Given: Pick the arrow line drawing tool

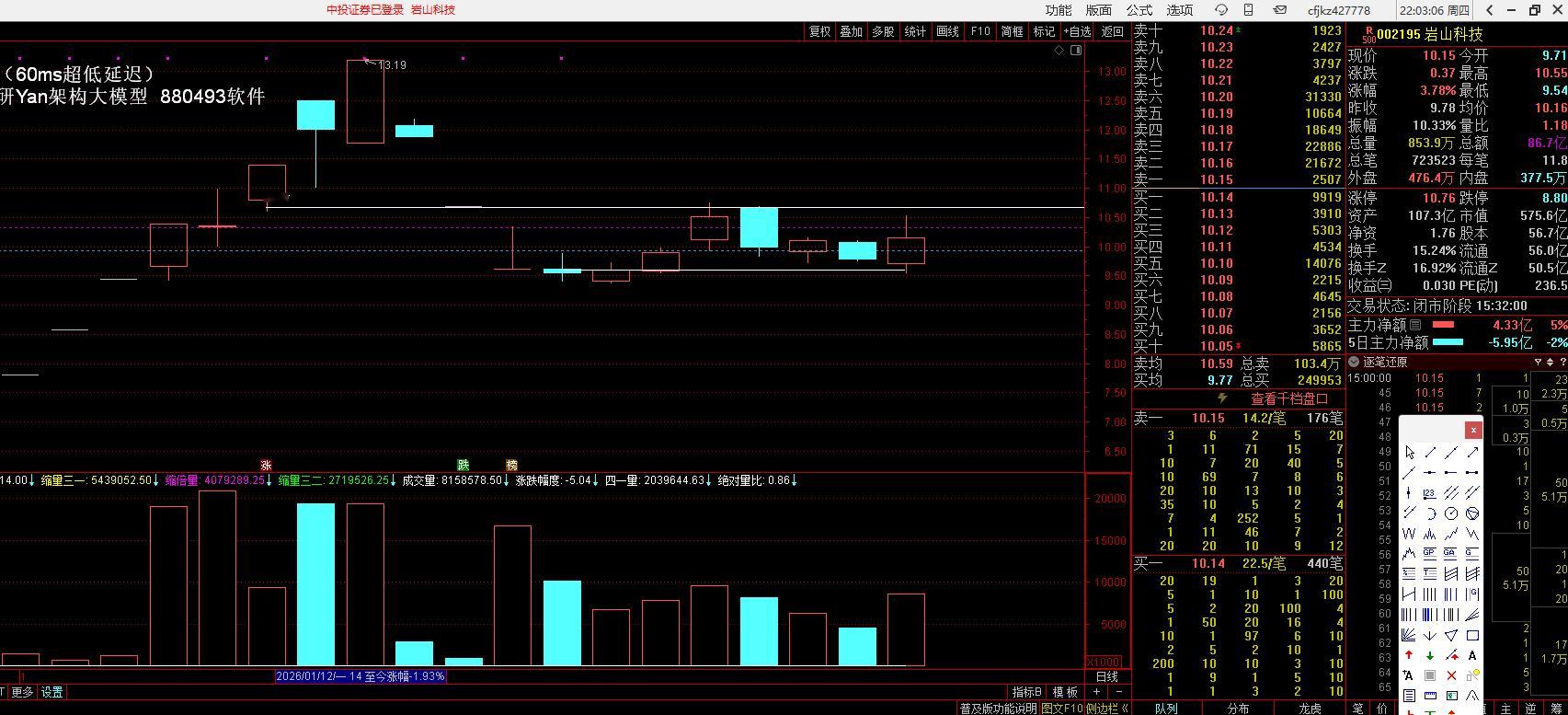Looking at the screenshot, I should (1472, 453).
